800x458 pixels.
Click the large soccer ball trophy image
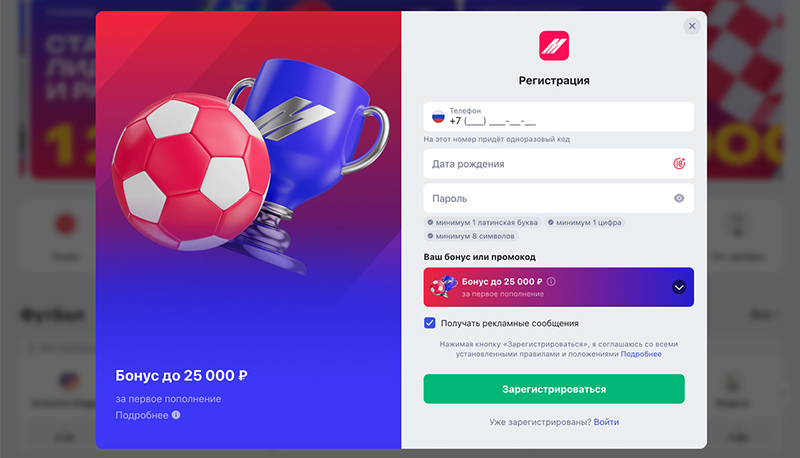pyautogui.click(x=250, y=163)
